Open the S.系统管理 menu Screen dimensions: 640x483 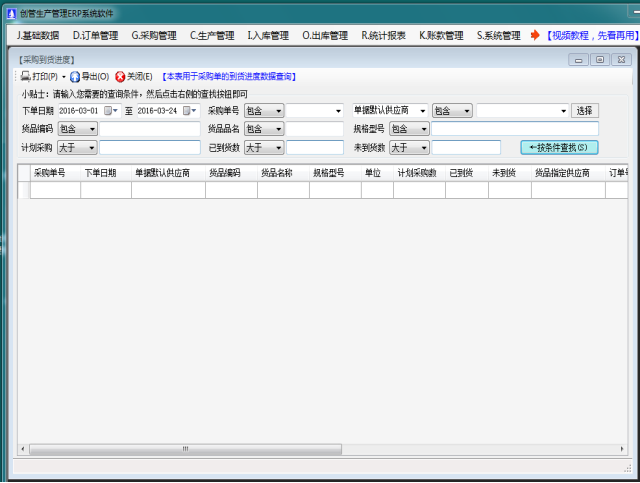[x=498, y=35]
